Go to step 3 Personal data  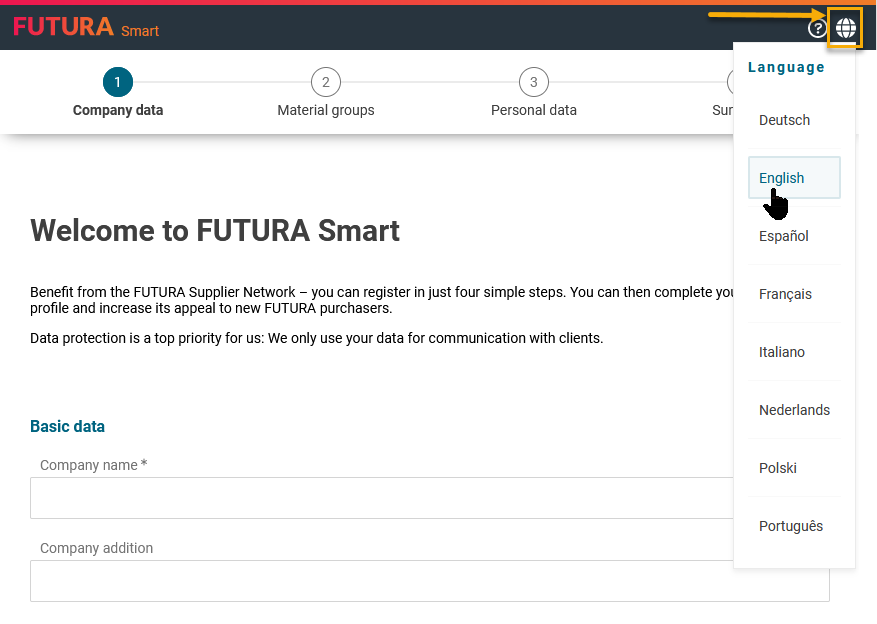click(533, 82)
